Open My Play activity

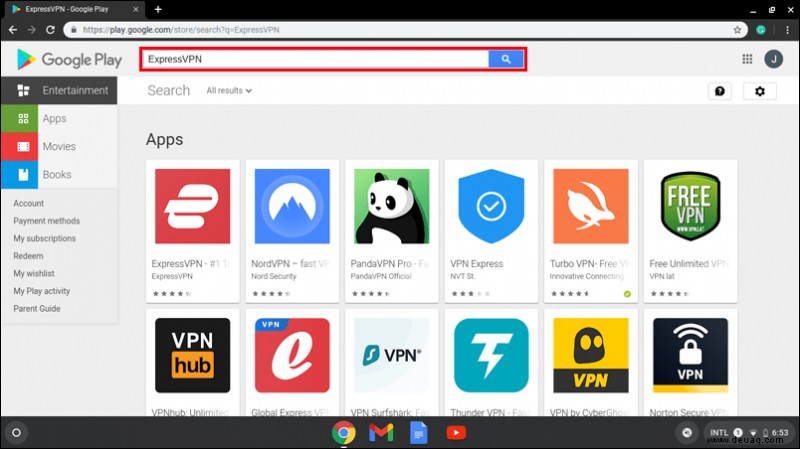click(41, 291)
